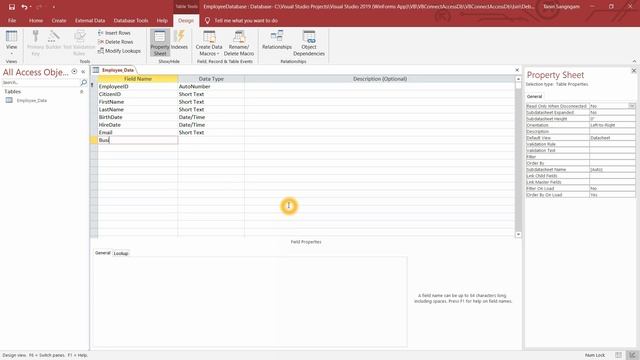The height and width of the screenshot is (360, 640).
Task: Collapse the Tables group in navigation pane
Action: point(82,92)
